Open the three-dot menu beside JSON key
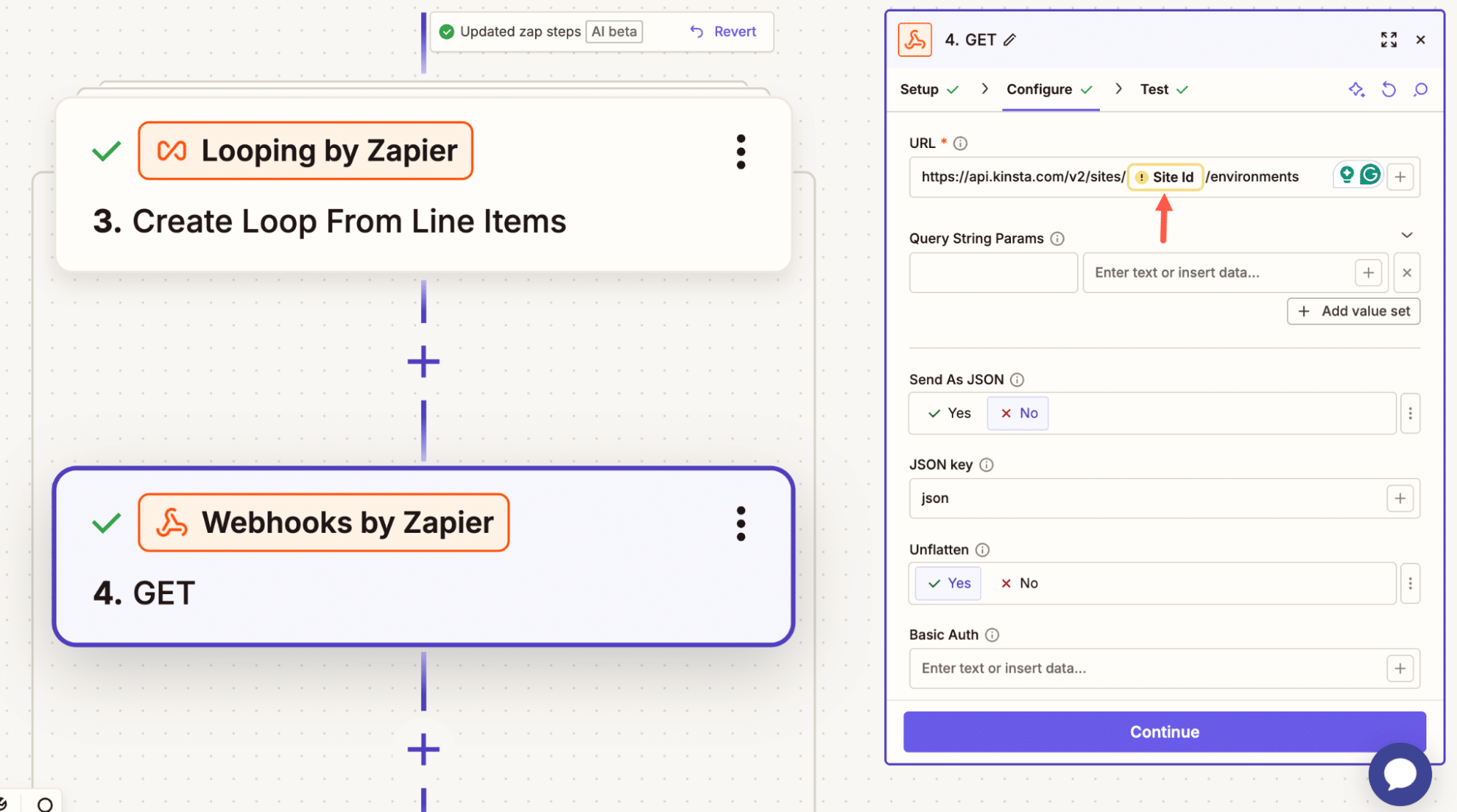This screenshot has height=812, width=1457. [1410, 413]
